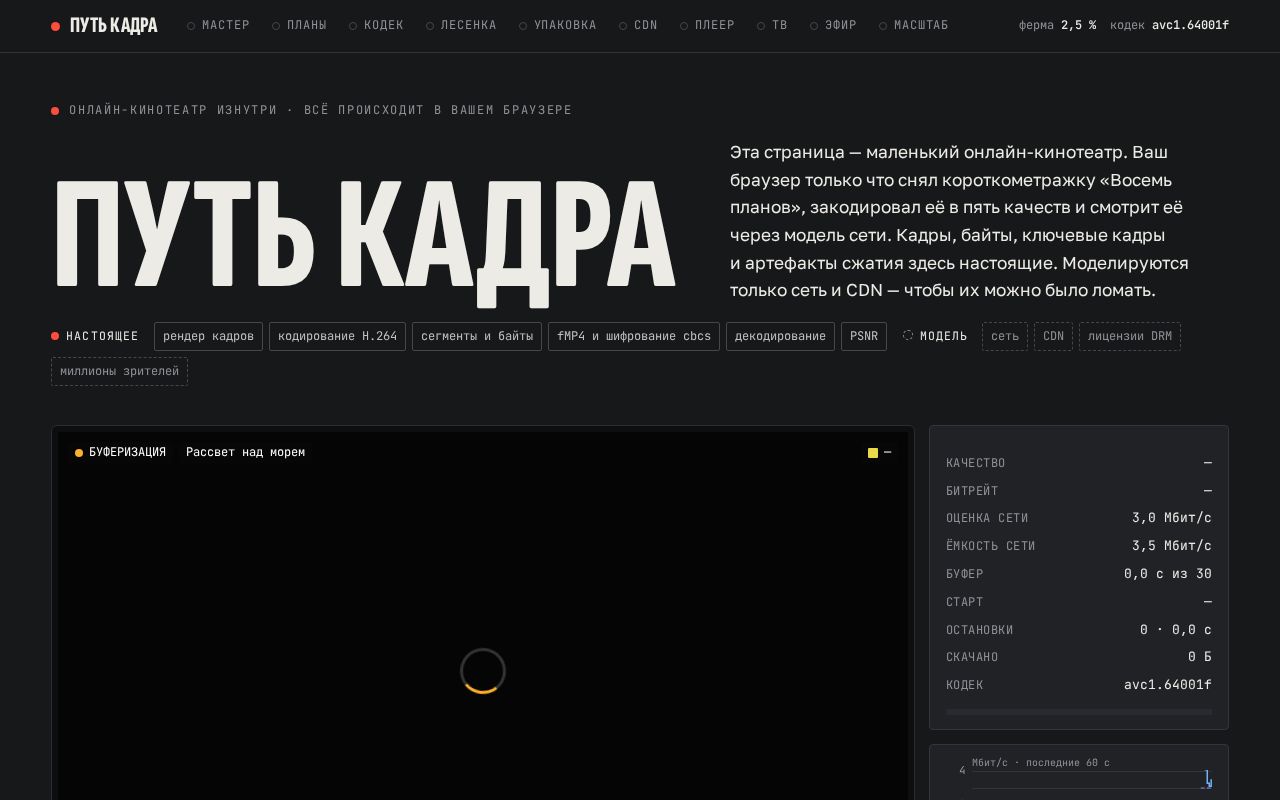This screenshot has height=800, width=1280.
Task: Click the 'миллионы зрителей' tag
Action: [119, 371]
